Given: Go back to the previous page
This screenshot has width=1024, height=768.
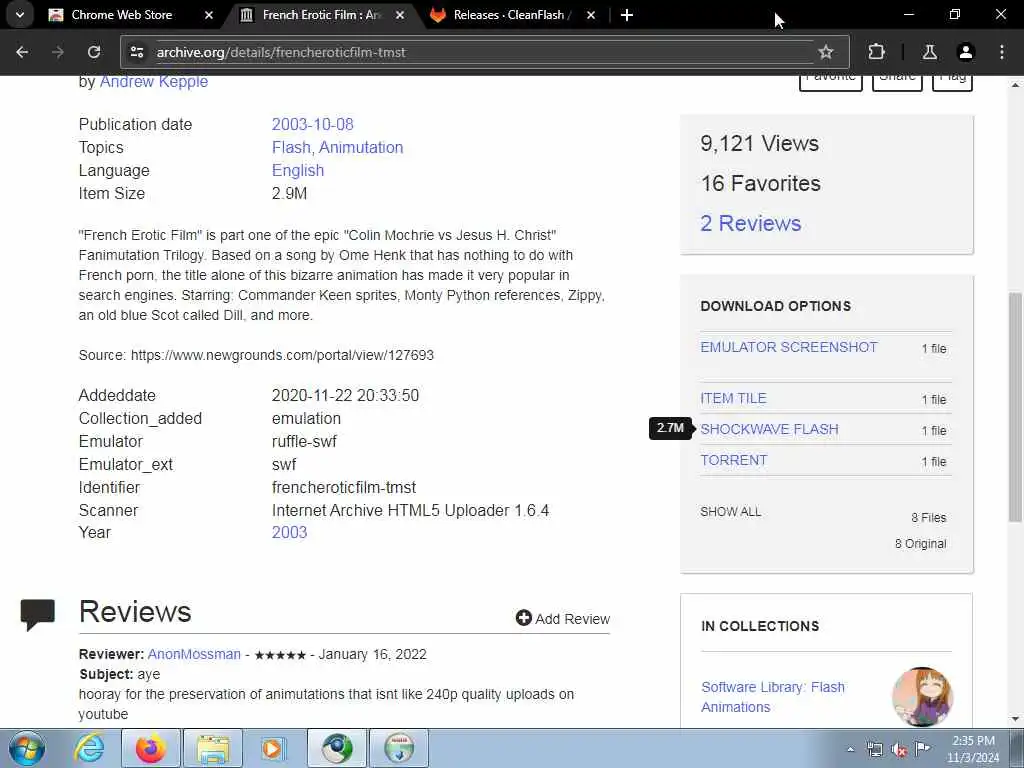Looking at the screenshot, I should 22,52.
